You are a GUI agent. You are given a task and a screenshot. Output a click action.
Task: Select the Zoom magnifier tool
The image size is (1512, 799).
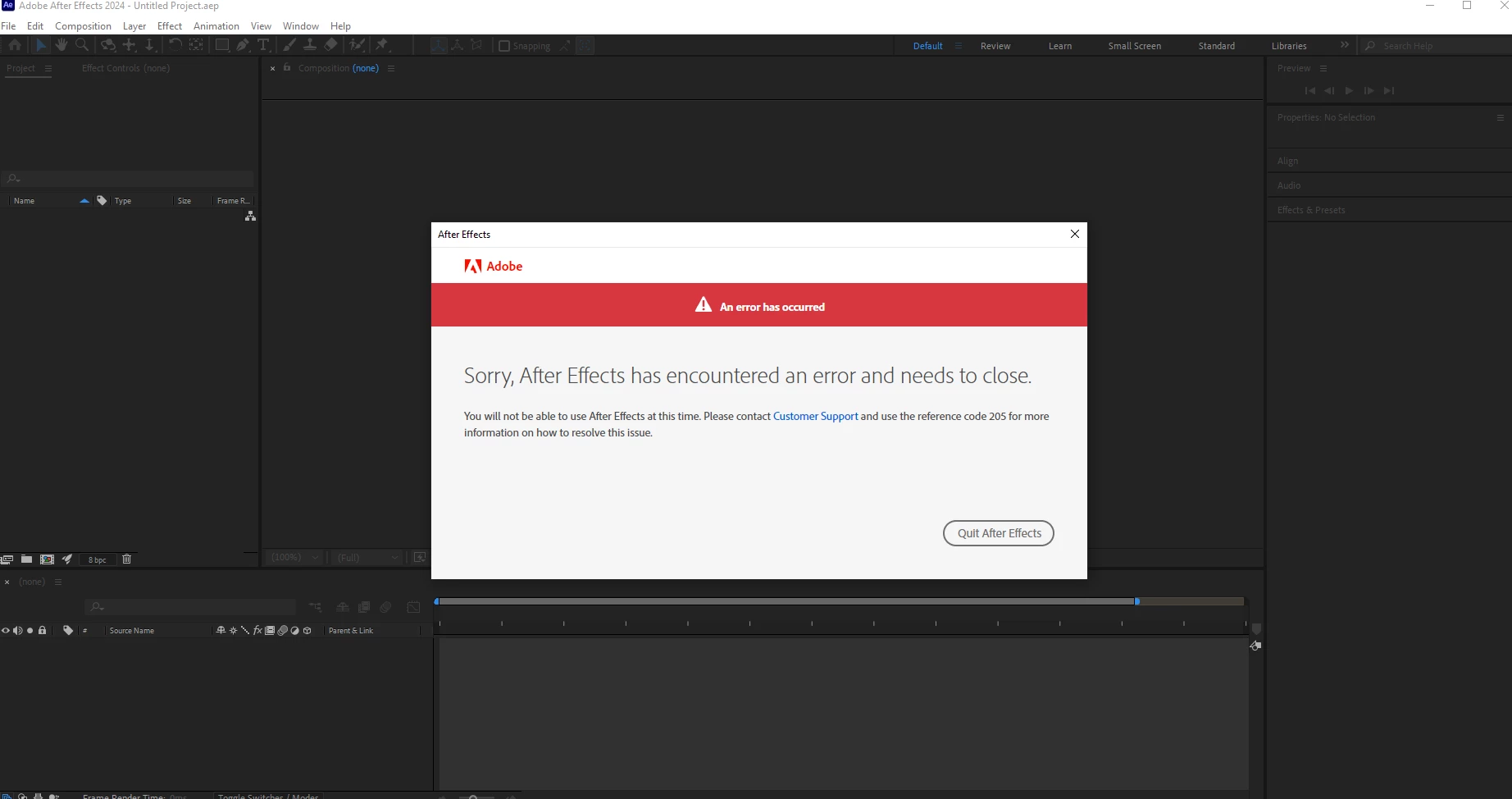[82, 45]
